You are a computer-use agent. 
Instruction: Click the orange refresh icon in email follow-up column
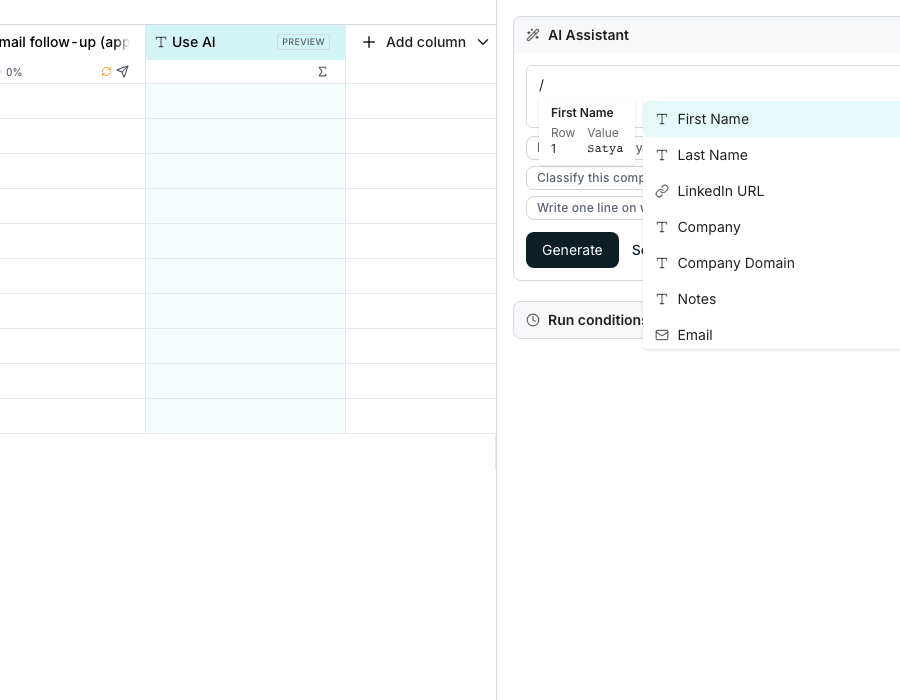pyautogui.click(x=106, y=71)
